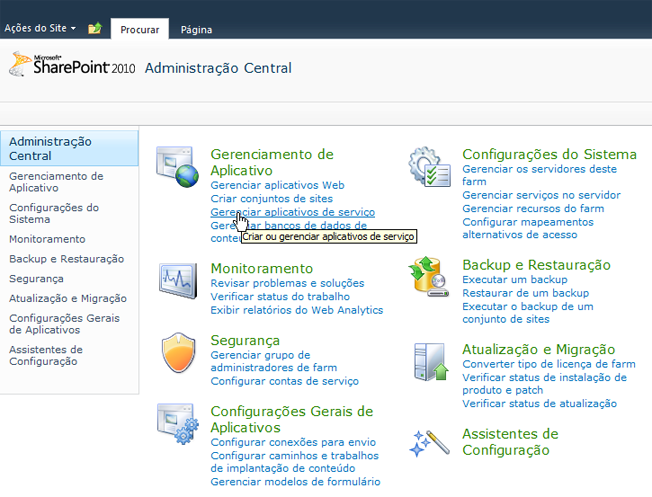Switch to the Procurar tab
652x497 pixels.
click(x=140, y=30)
